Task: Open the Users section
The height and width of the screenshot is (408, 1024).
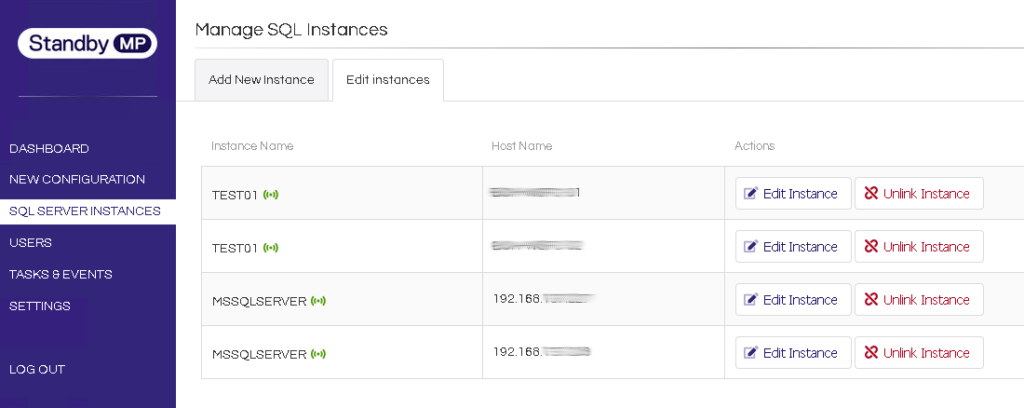Action: [x=30, y=243]
